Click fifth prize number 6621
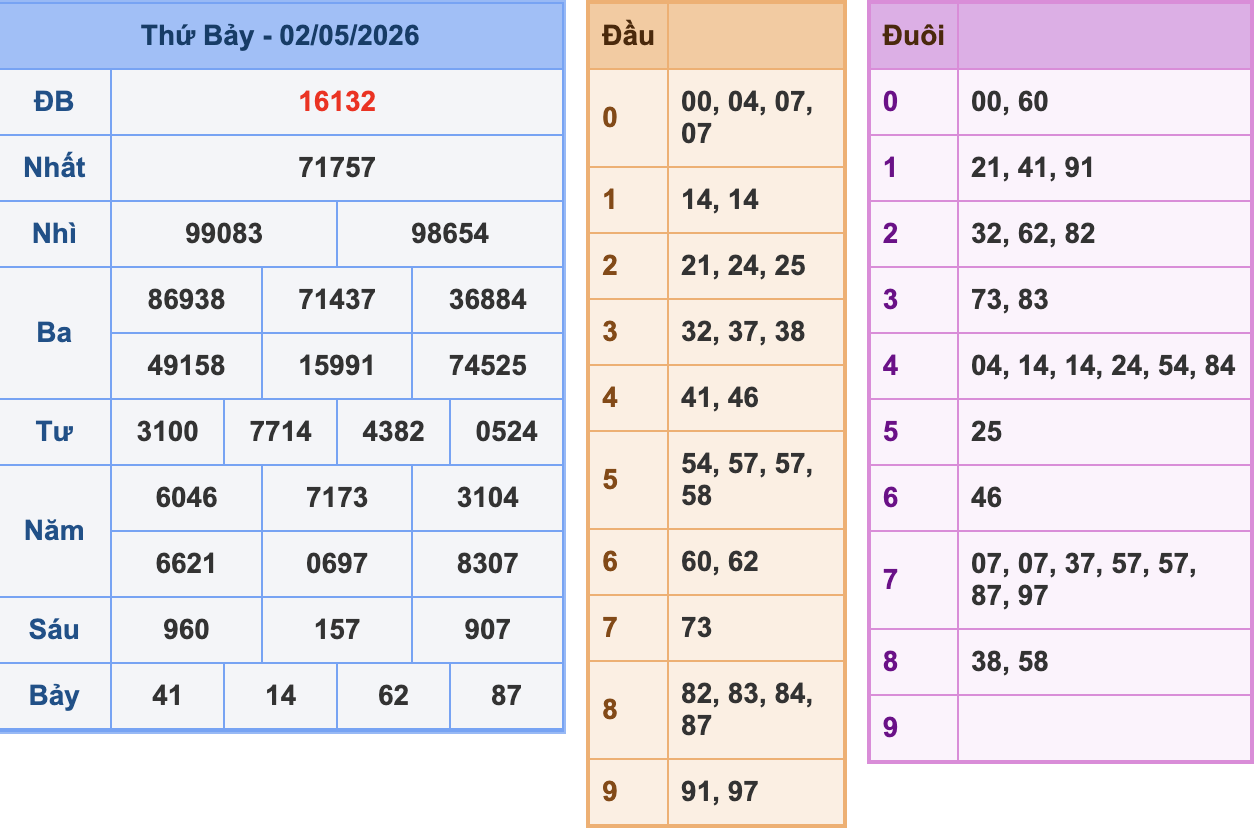 click(186, 564)
